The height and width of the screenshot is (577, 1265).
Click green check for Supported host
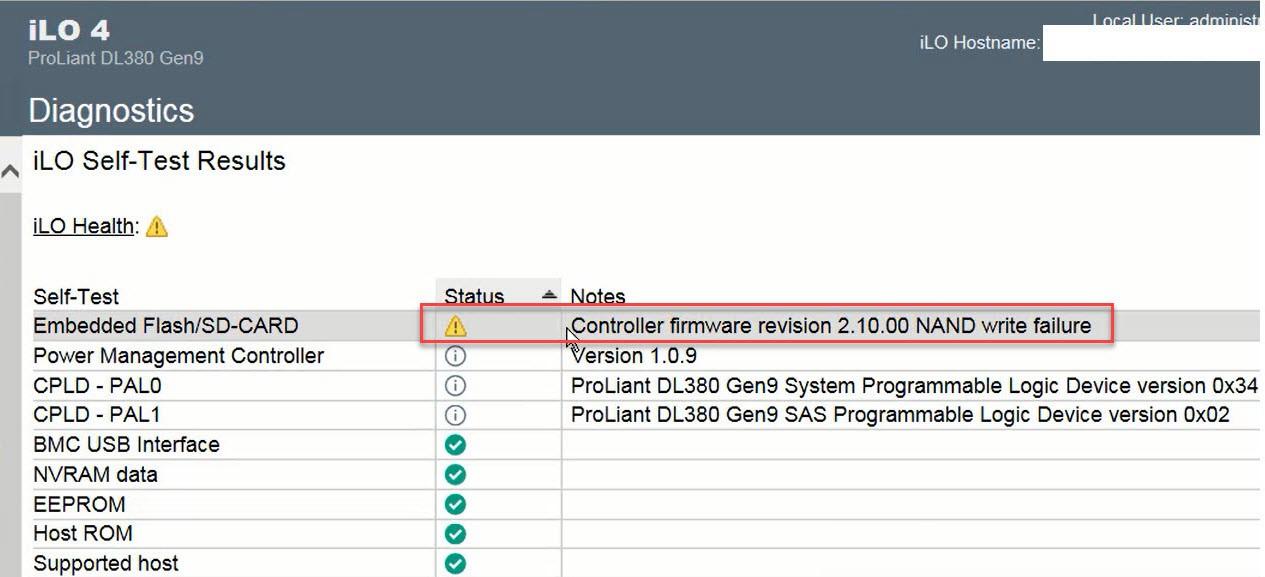(456, 564)
